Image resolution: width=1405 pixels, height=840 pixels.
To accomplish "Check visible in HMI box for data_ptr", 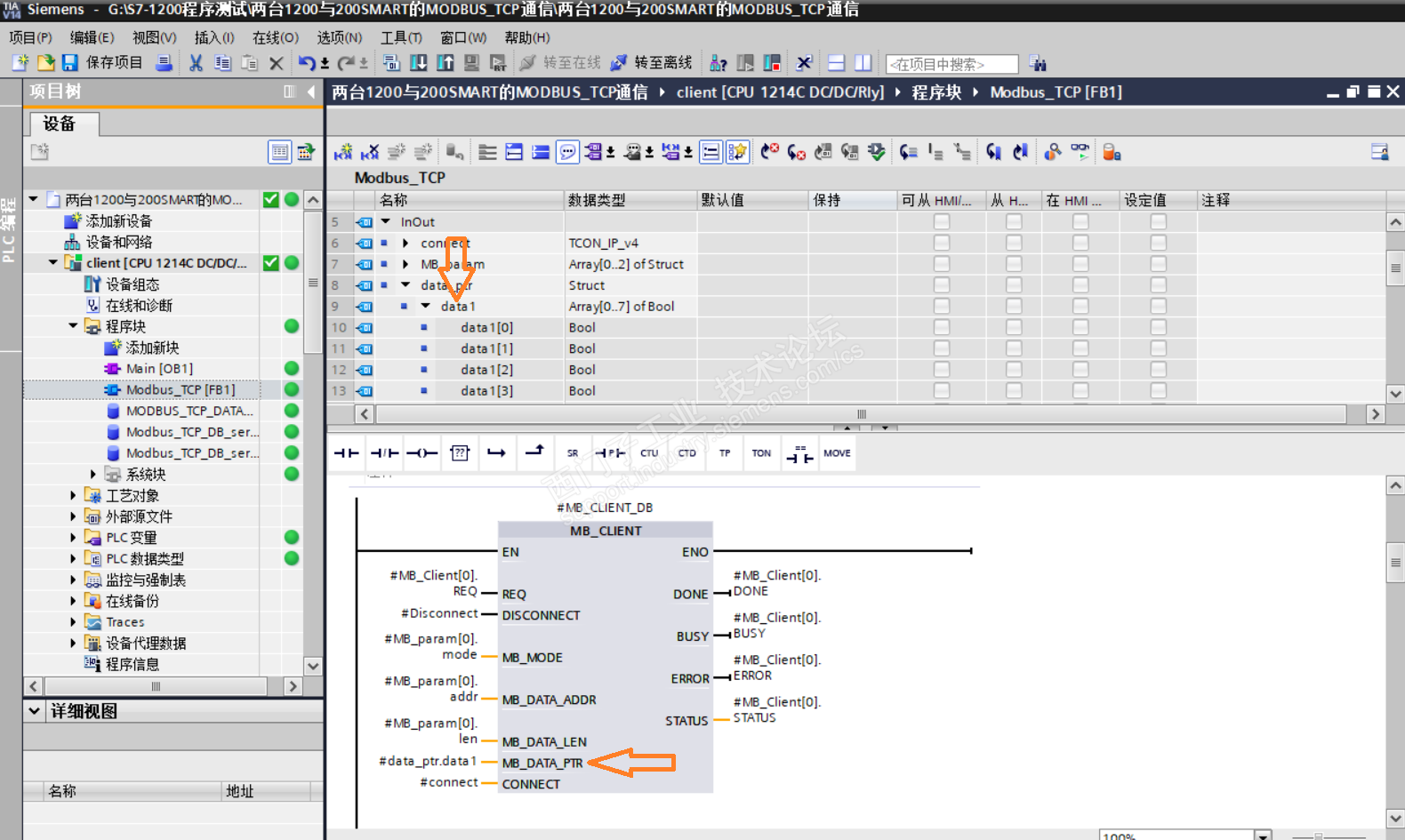I will [1080, 285].
